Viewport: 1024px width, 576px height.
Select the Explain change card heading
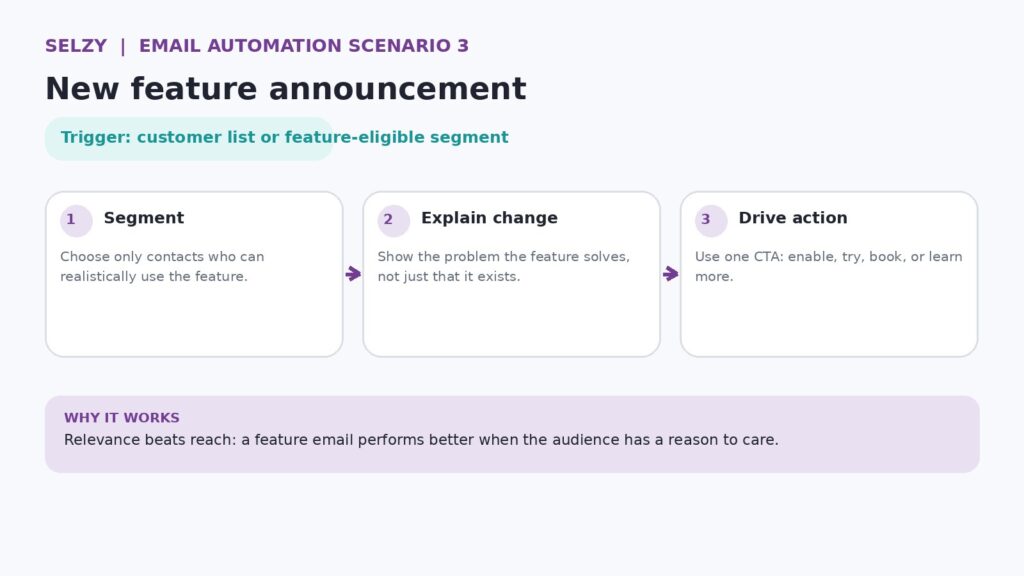[x=489, y=218]
